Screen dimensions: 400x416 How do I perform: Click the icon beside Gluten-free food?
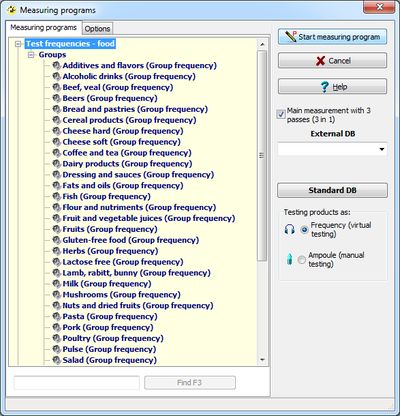(x=57, y=240)
